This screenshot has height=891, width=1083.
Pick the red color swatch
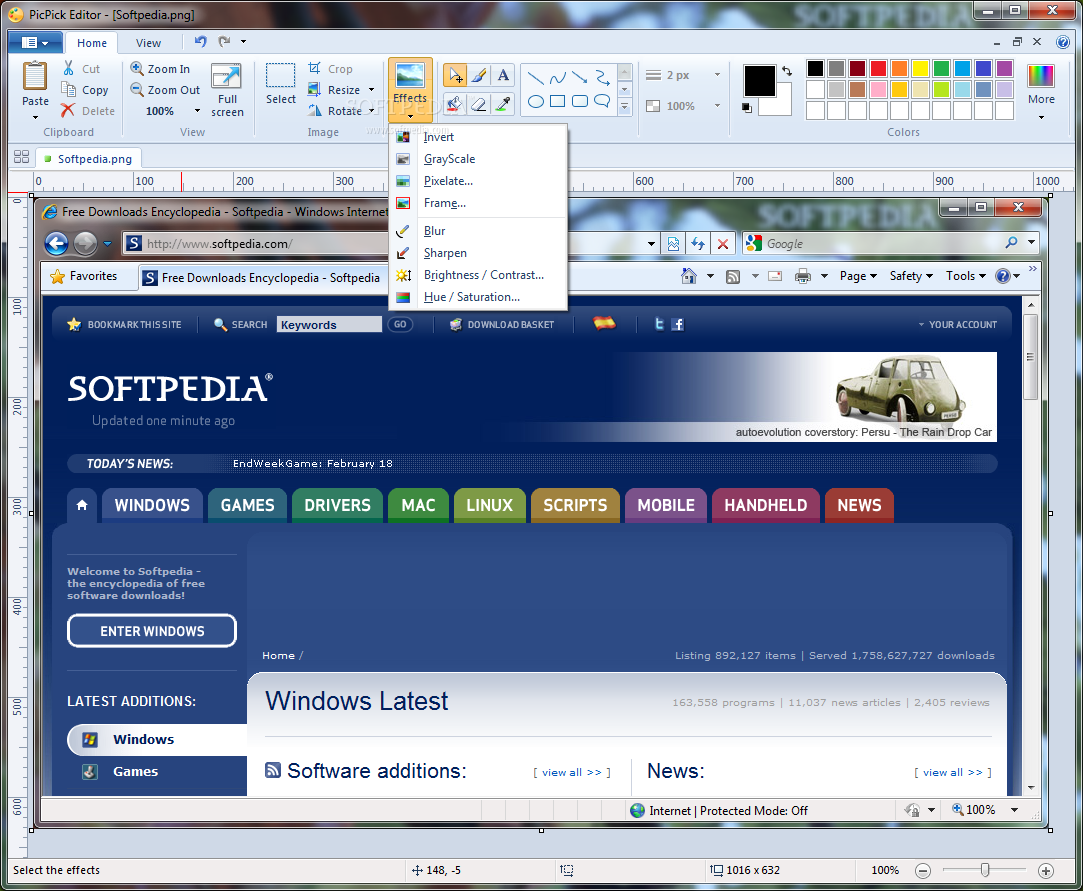878,69
